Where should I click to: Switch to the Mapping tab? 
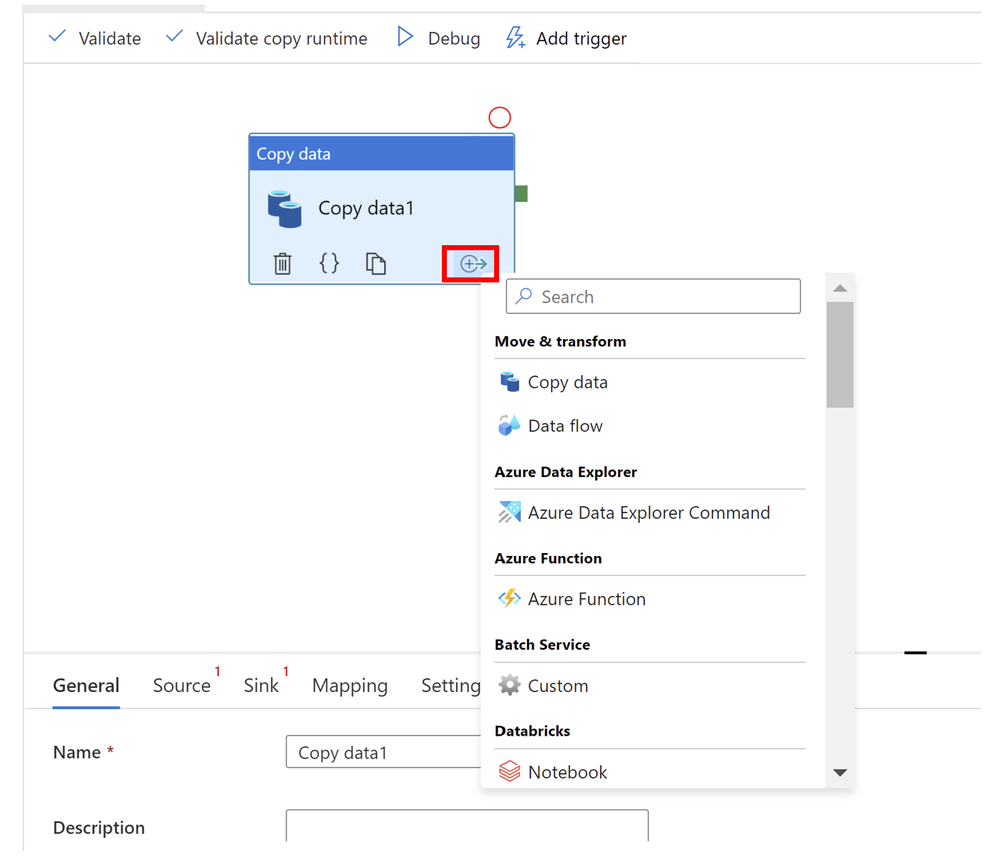[x=350, y=686]
